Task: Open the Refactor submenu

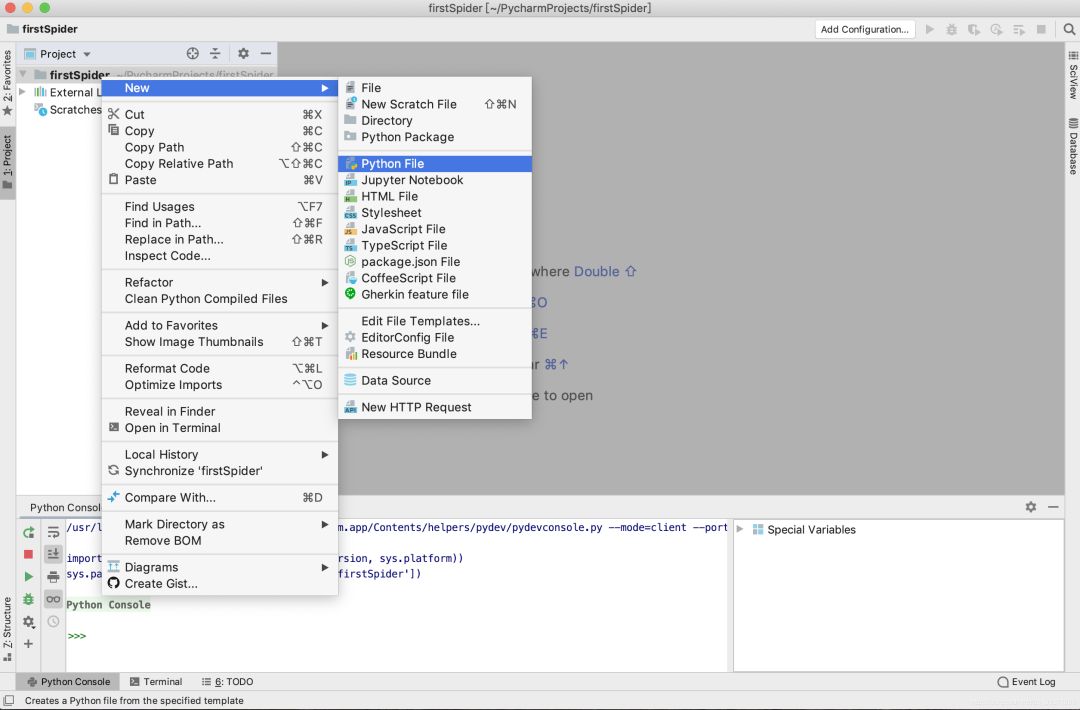Action: (220, 282)
